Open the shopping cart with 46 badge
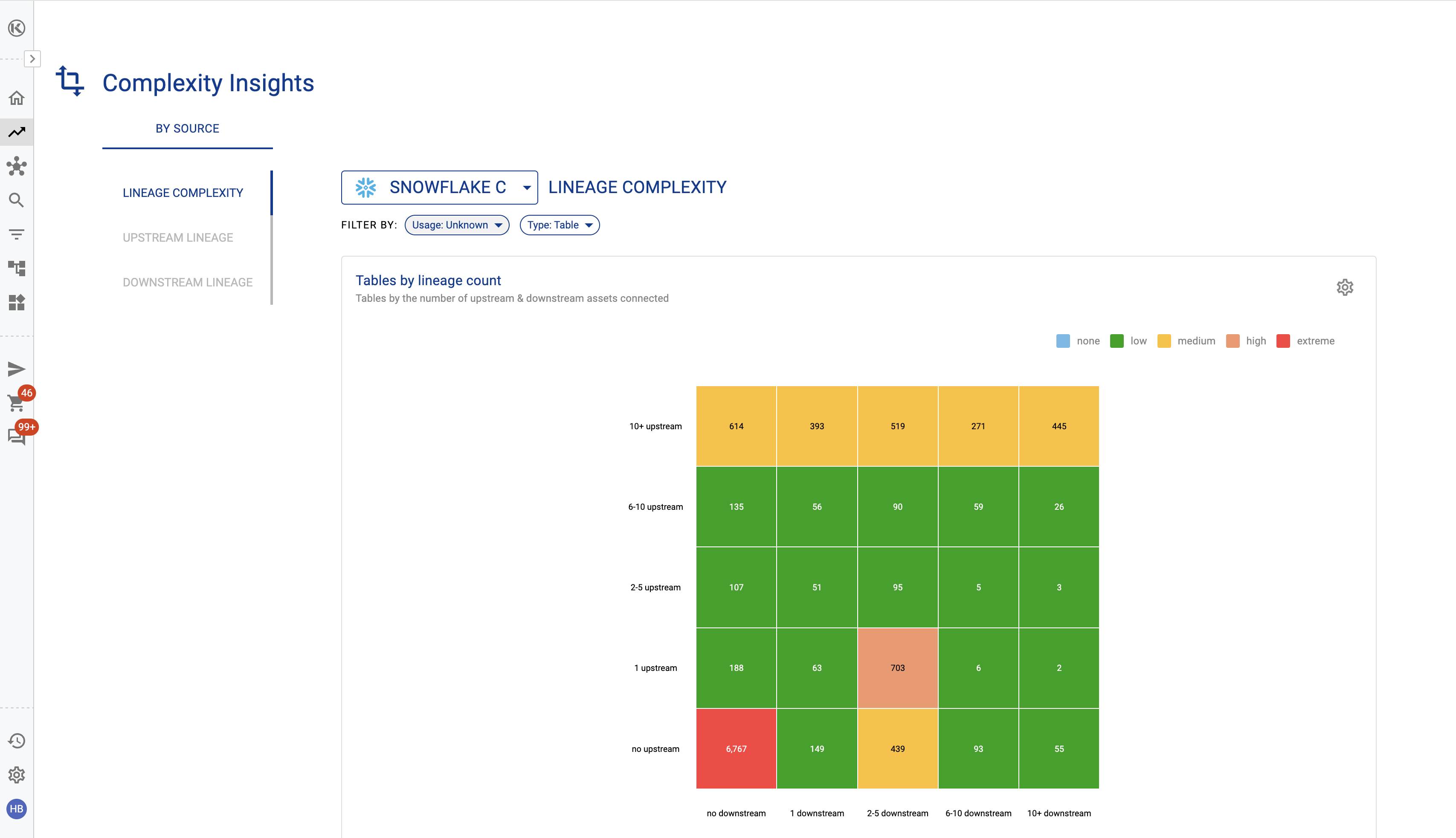The width and height of the screenshot is (1456, 838). [17, 402]
